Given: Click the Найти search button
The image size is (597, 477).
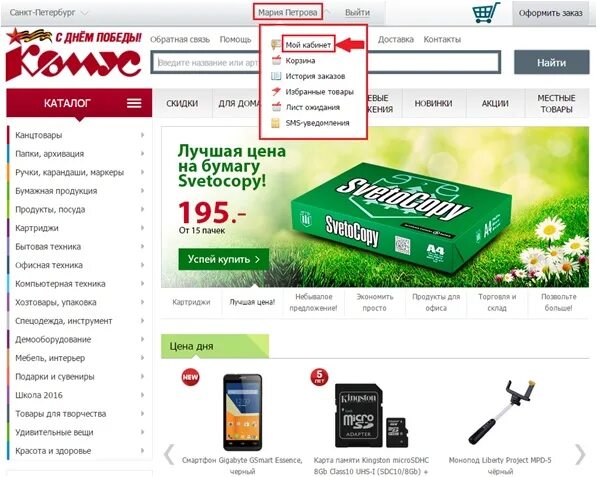Looking at the screenshot, I should point(552,62).
